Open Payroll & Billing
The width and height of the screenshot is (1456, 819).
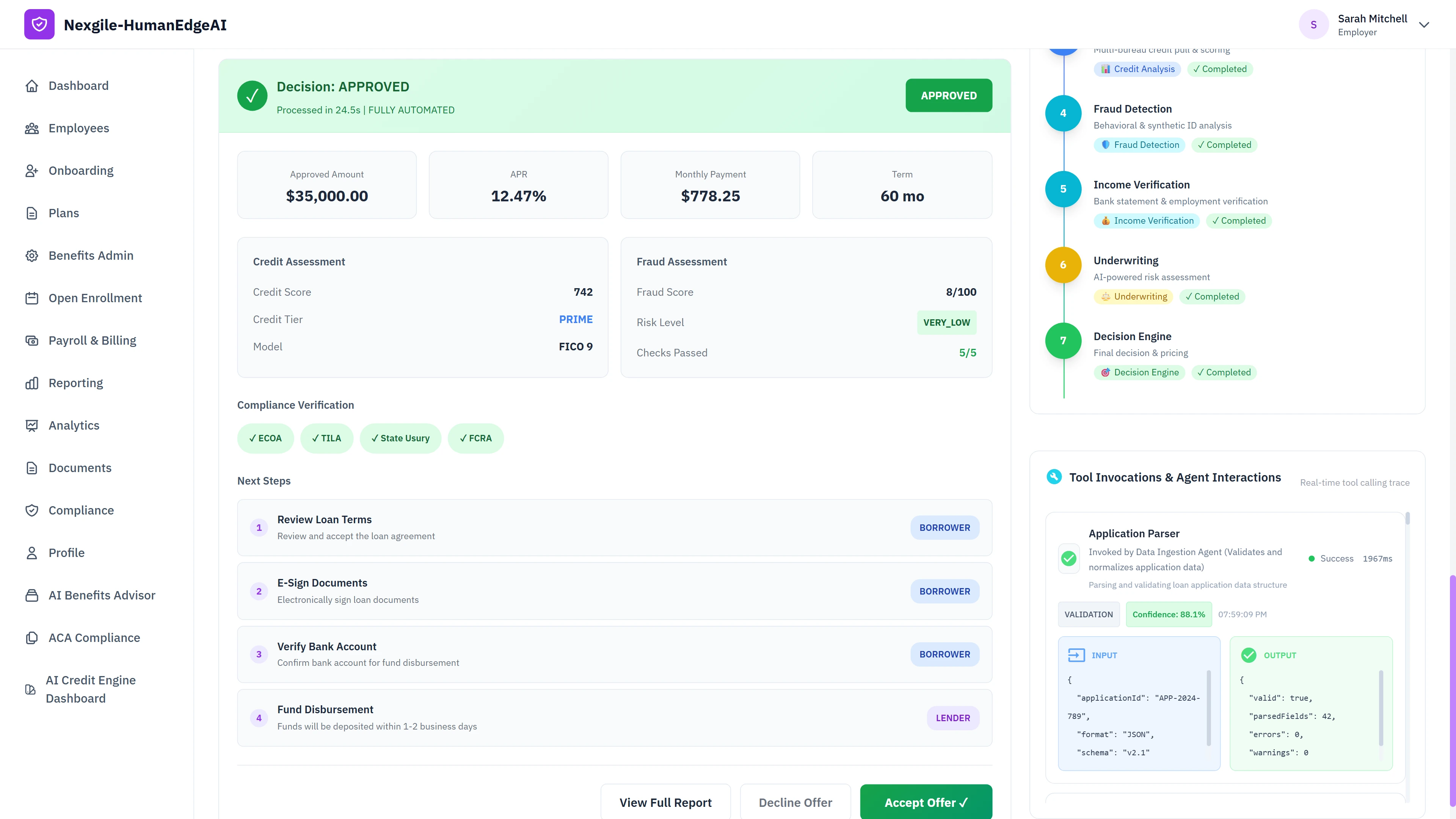coord(91,340)
